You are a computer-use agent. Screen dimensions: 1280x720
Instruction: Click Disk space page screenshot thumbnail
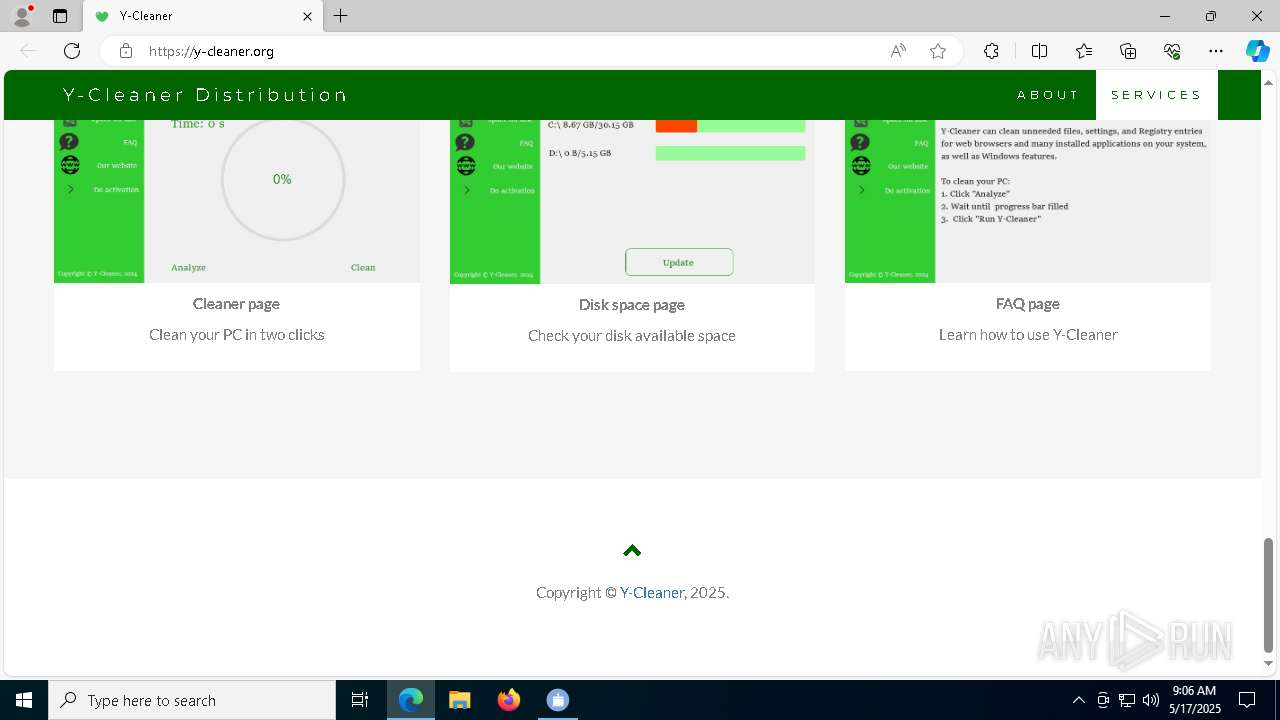[x=632, y=201]
